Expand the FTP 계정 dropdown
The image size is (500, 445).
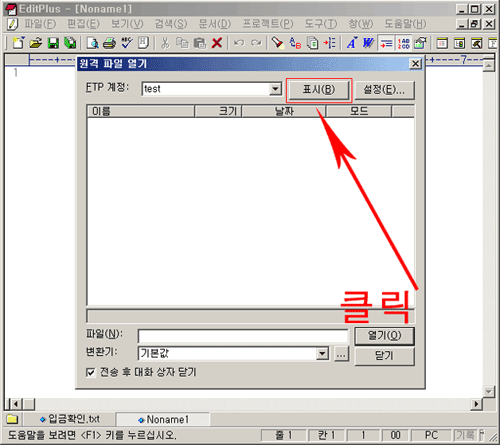[275, 89]
